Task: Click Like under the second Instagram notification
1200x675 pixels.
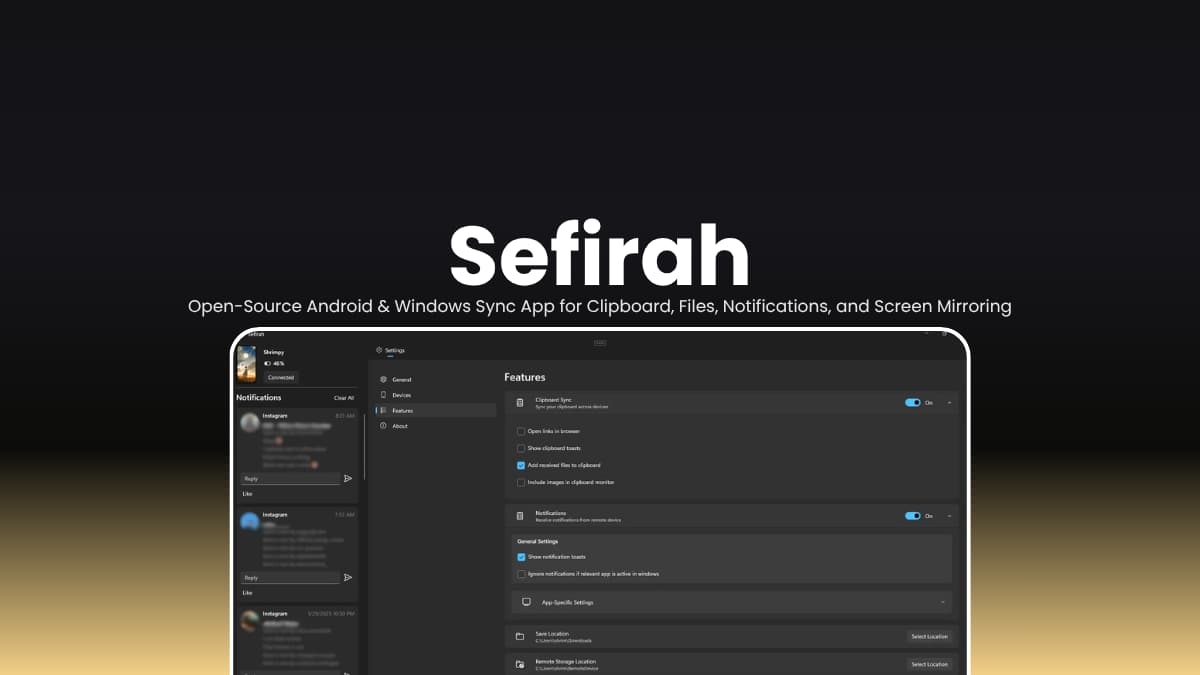Action: click(x=247, y=592)
